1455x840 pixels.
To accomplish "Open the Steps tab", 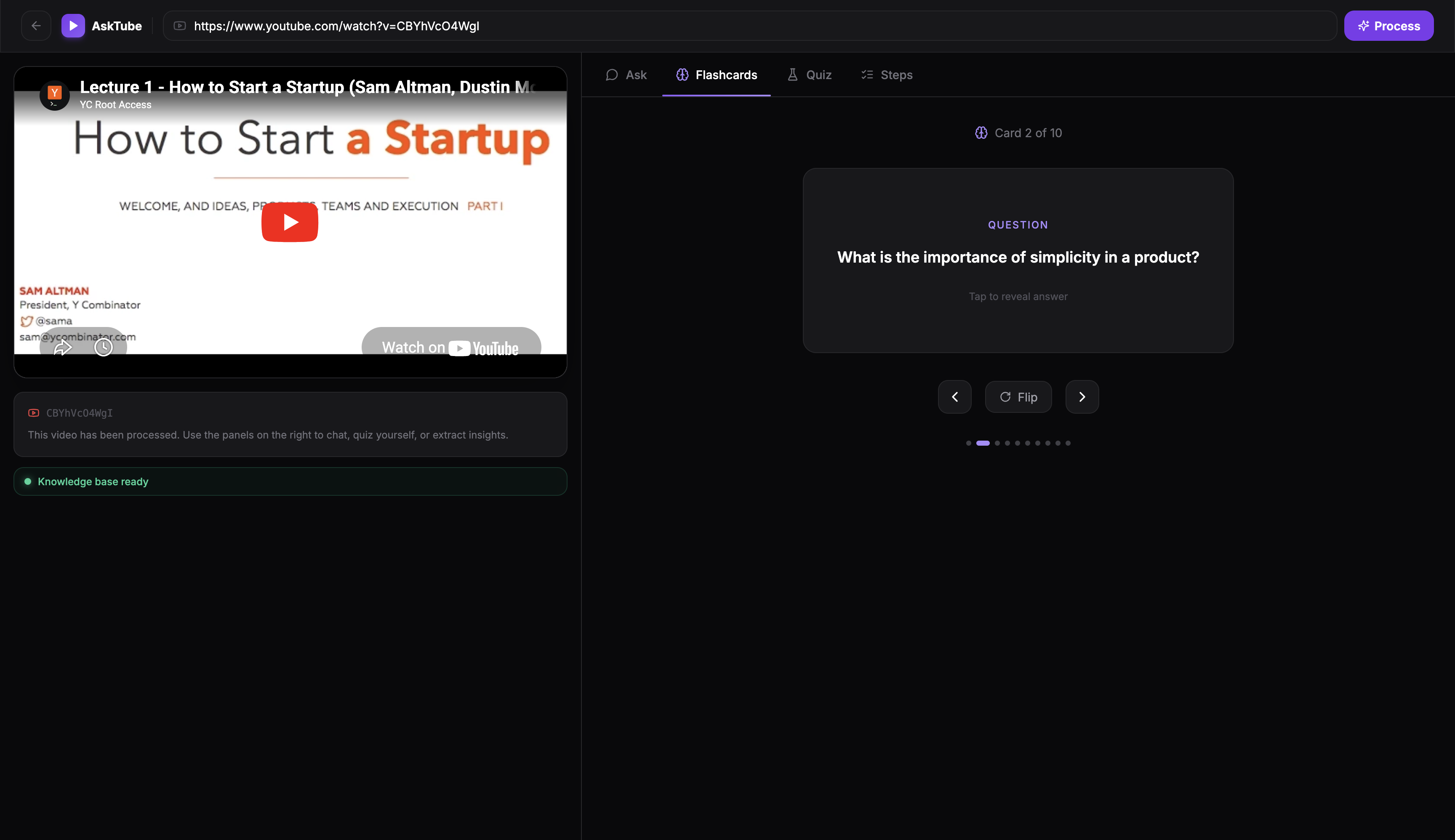I will [x=887, y=75].
